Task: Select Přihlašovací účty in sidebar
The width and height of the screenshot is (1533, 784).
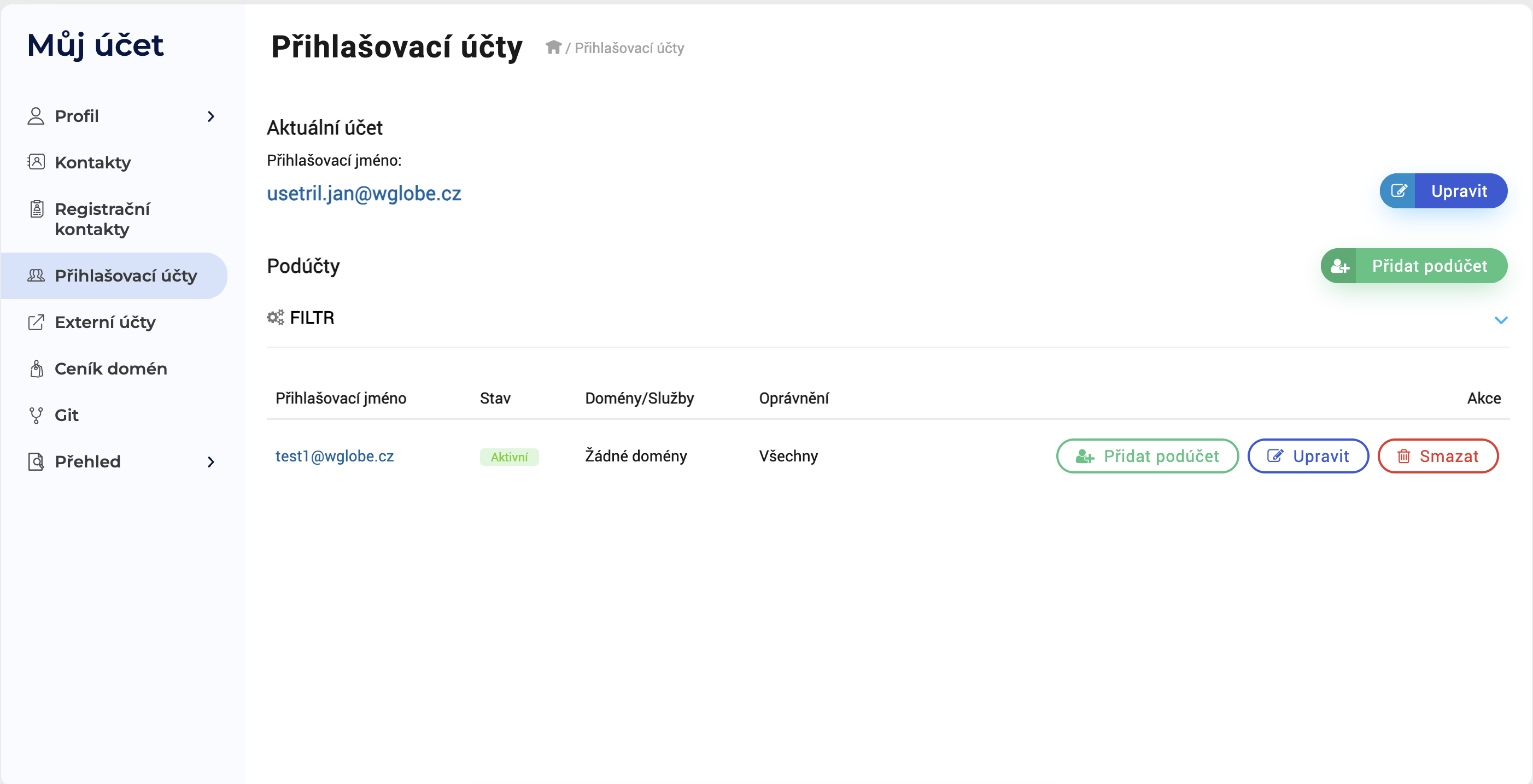Action: (x=114, y=276)
